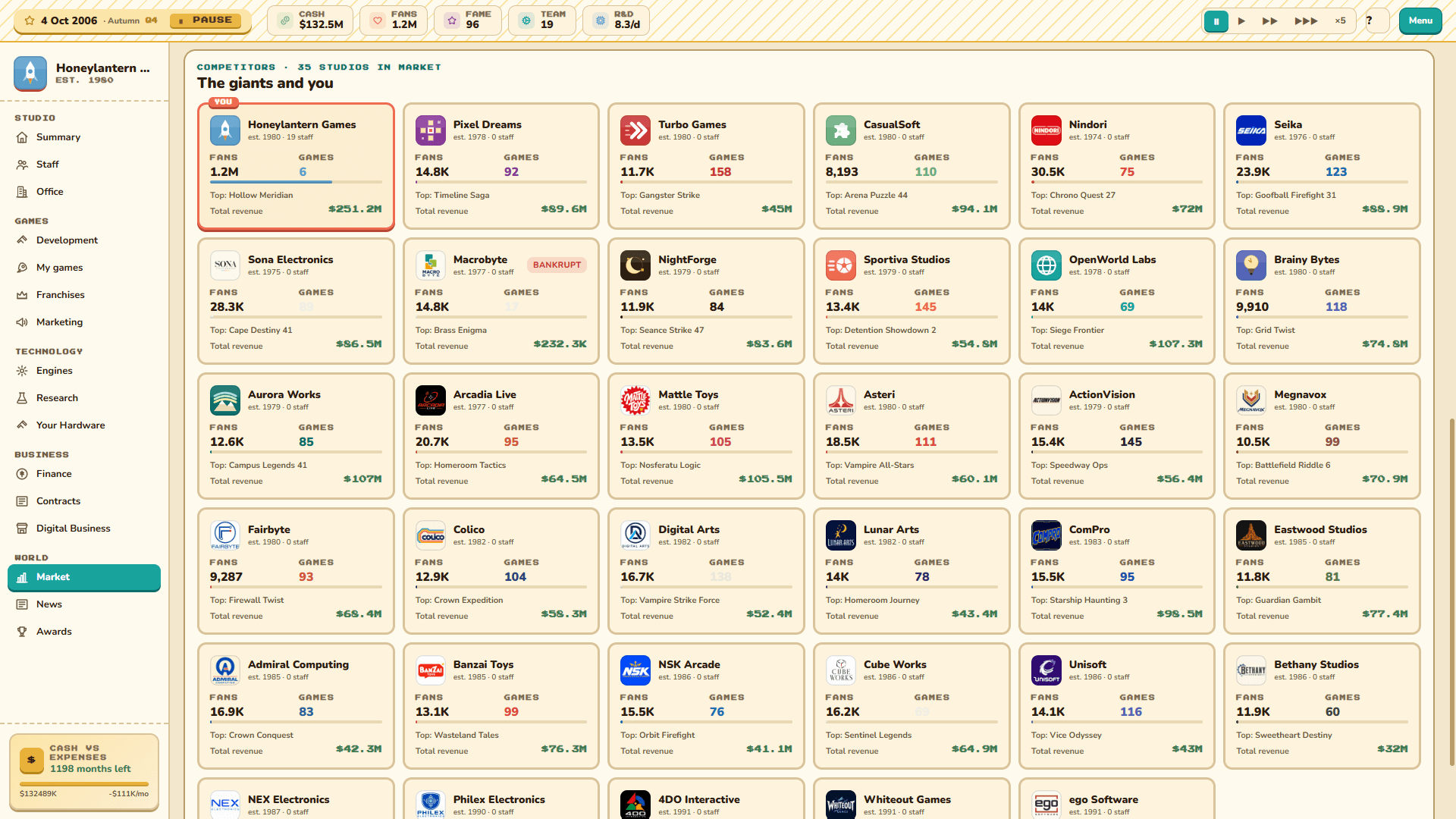1456x819 pixels.
Task: Click the orange PAUSE button
Action: pos(206,20)
